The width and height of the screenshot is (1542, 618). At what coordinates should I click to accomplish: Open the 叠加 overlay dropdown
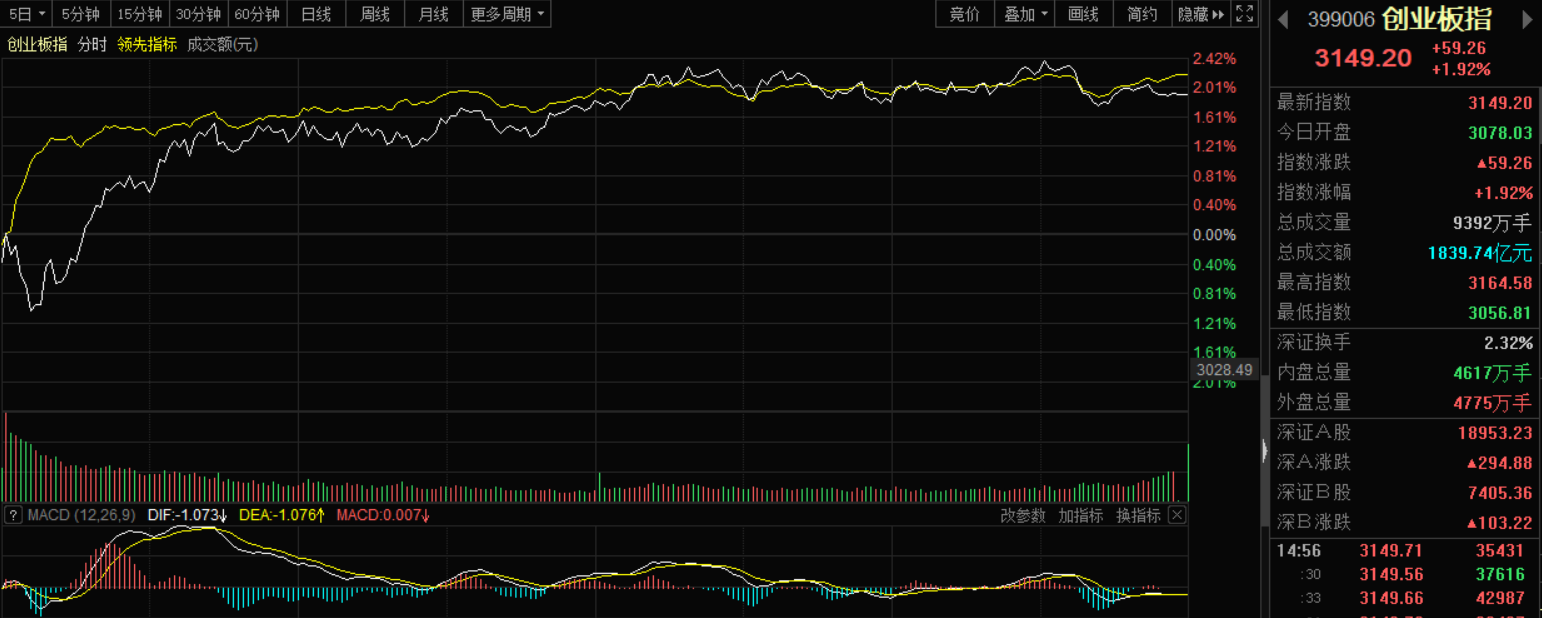[1026, 14]
